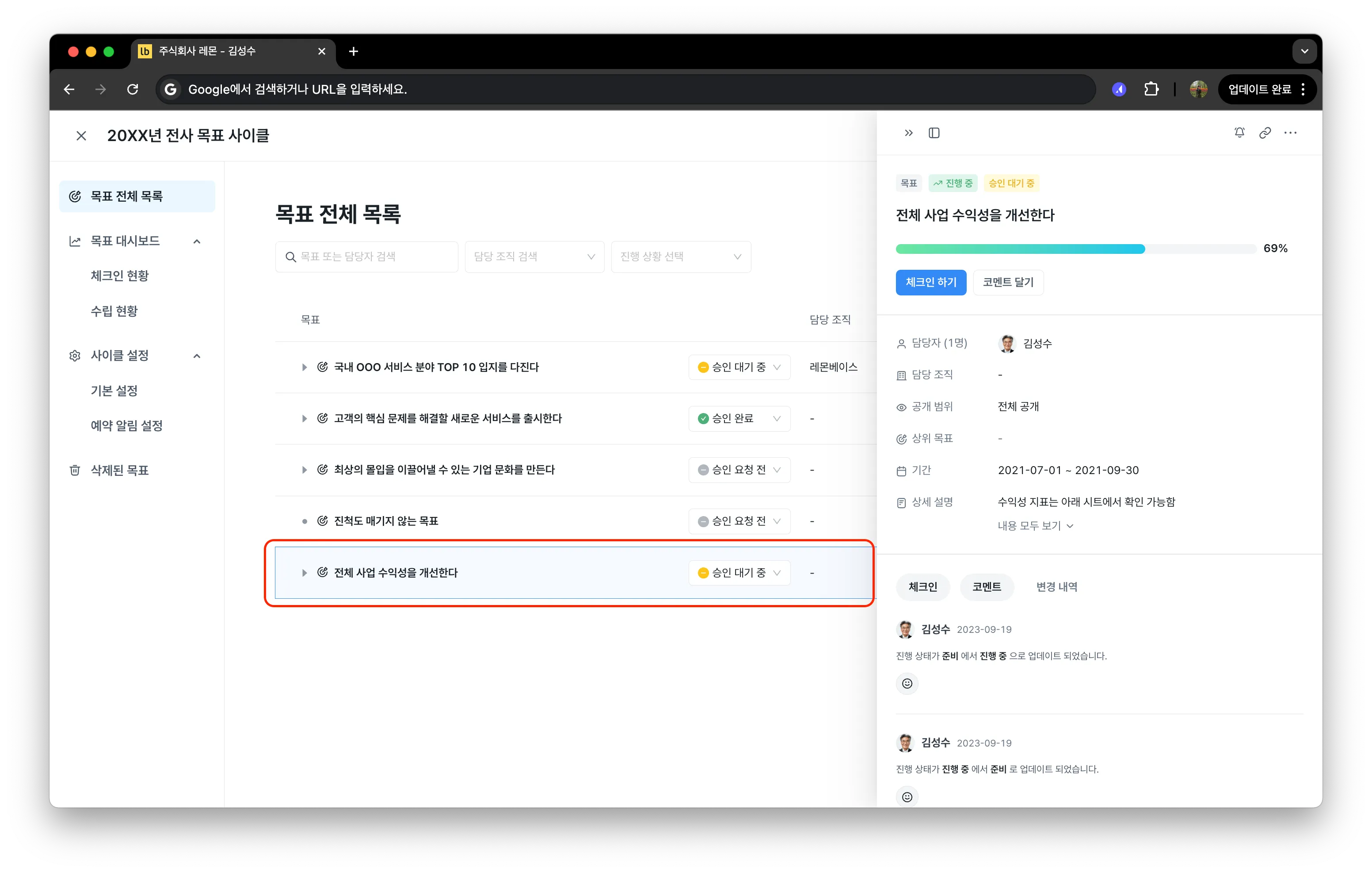Open 삭제된 목표 in sidebar
This screenshot has width=1372, height=873.
coord(119,471)
